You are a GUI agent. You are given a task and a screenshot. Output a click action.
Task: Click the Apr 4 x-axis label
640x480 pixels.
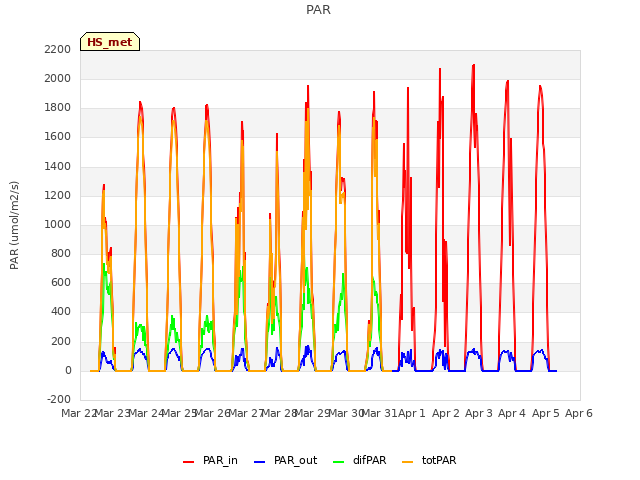512,413
